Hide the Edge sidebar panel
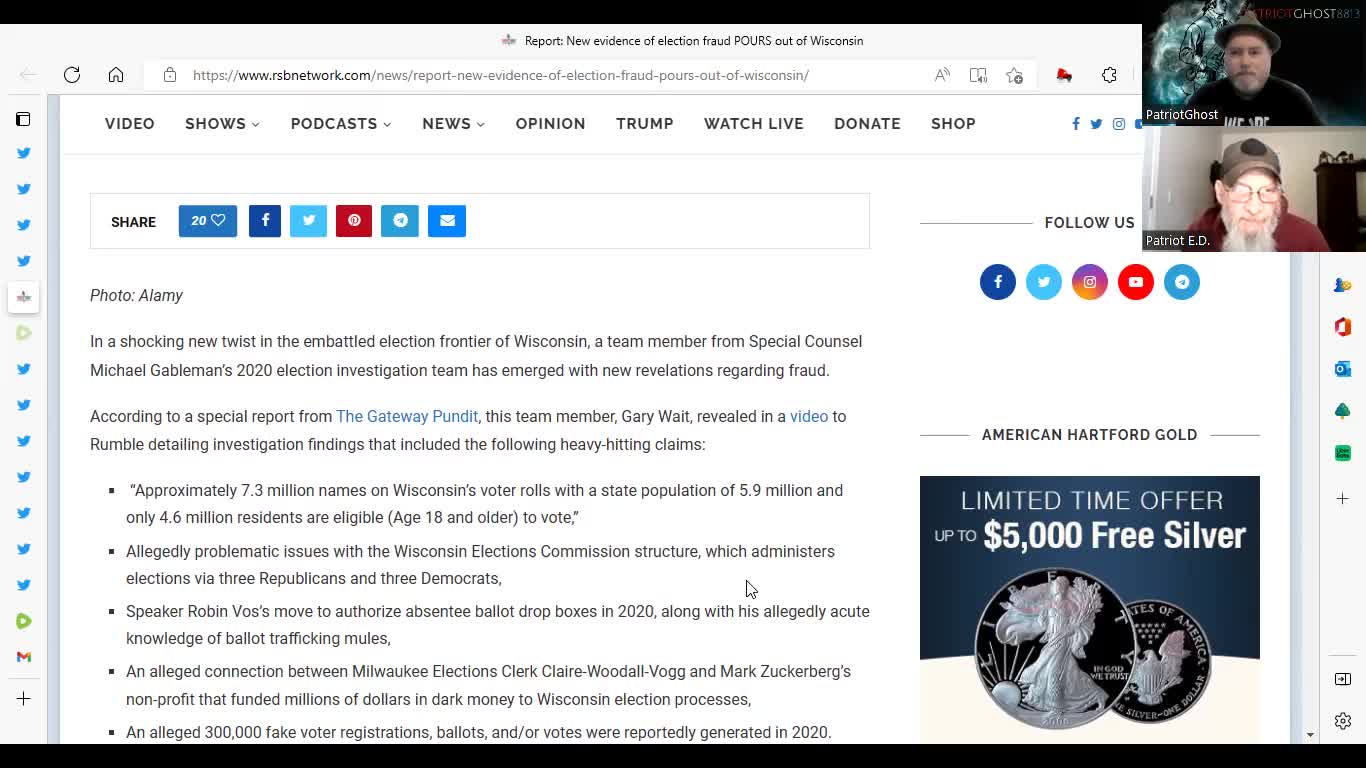This screenshot has width=1366, height=768. (x=1343, y=679)
